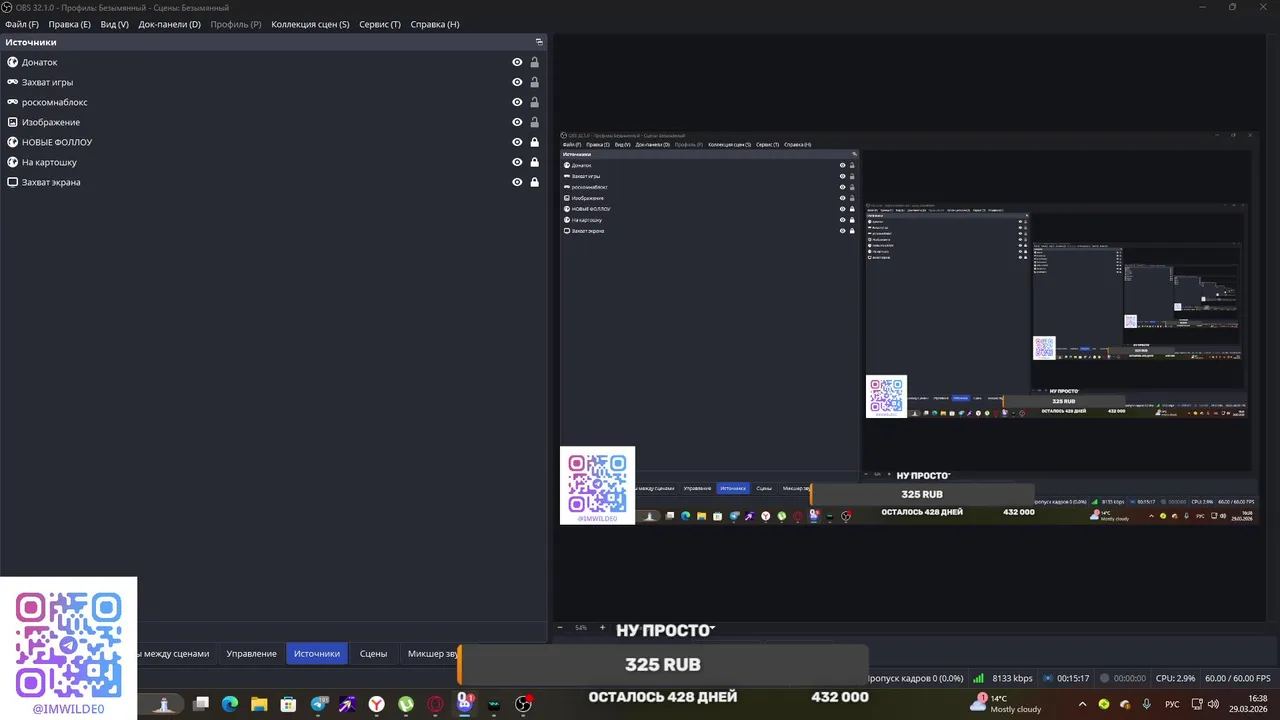Screen dimensions: 1280x720
Task: Open the Микшер звука dock tab
Action: [431, 653]
